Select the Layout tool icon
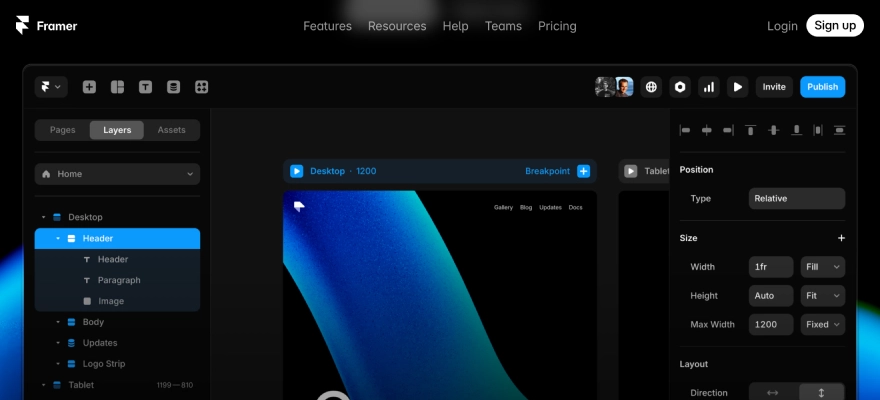Screen dimensions: 880x400 [x=117, y=87]
